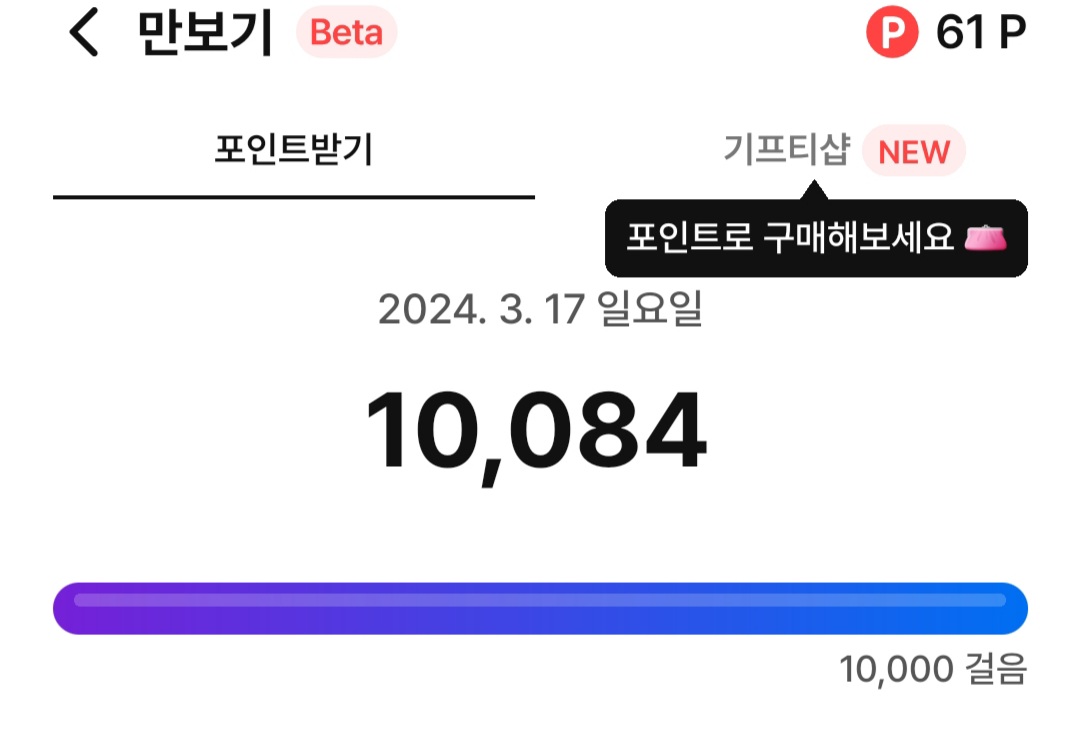This screenshot has height=738, width=1080.
Task: Tap the 10,000 걸음 goal label
Action: 933,669
